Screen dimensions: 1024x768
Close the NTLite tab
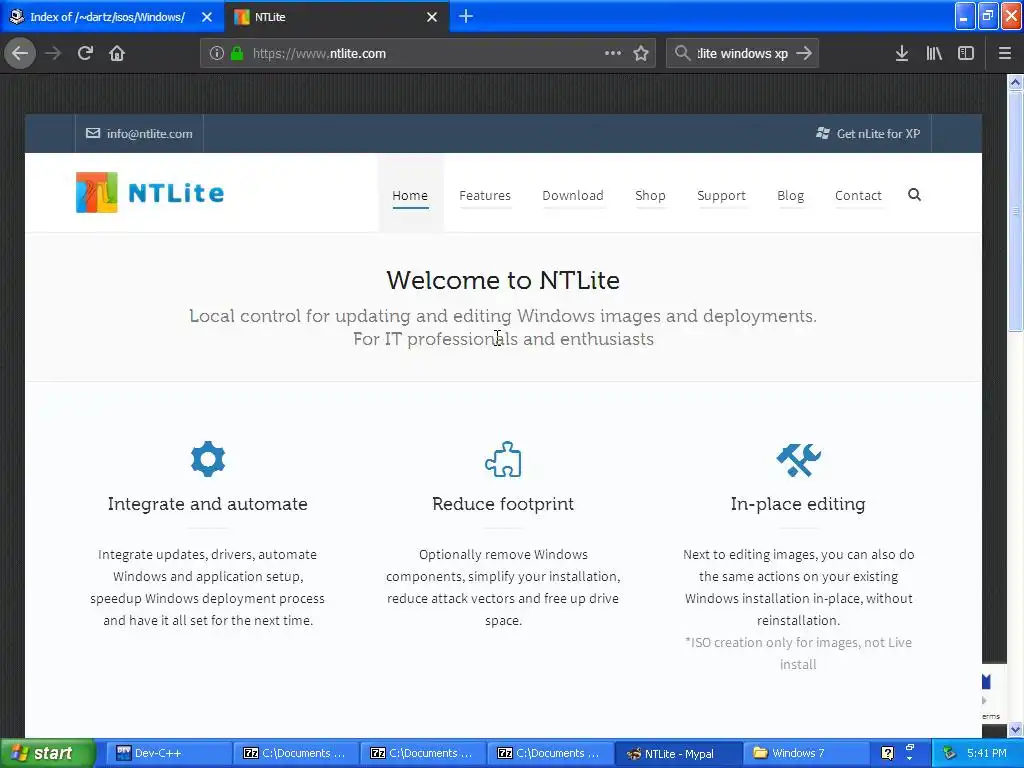coord(432,17)
